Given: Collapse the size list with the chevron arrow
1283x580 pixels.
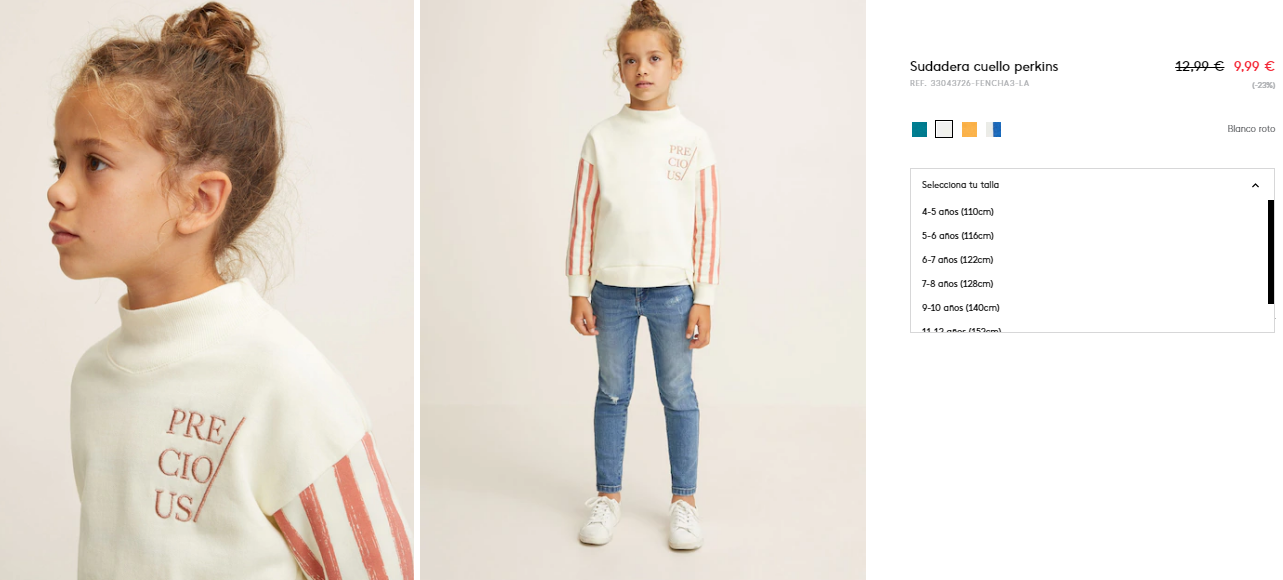Looking at the screenshot, I should (x=1255, y=185).
